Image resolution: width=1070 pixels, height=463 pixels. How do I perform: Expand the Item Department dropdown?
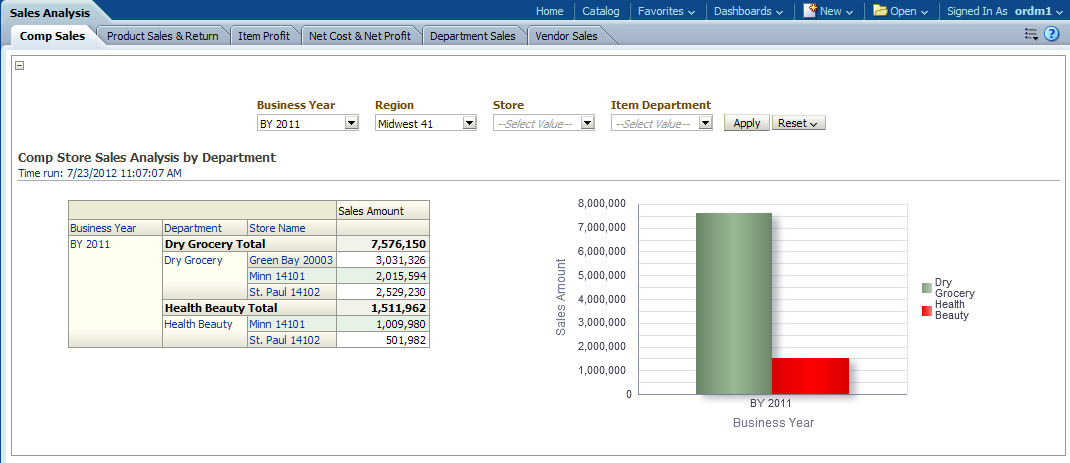coord(705,123)
